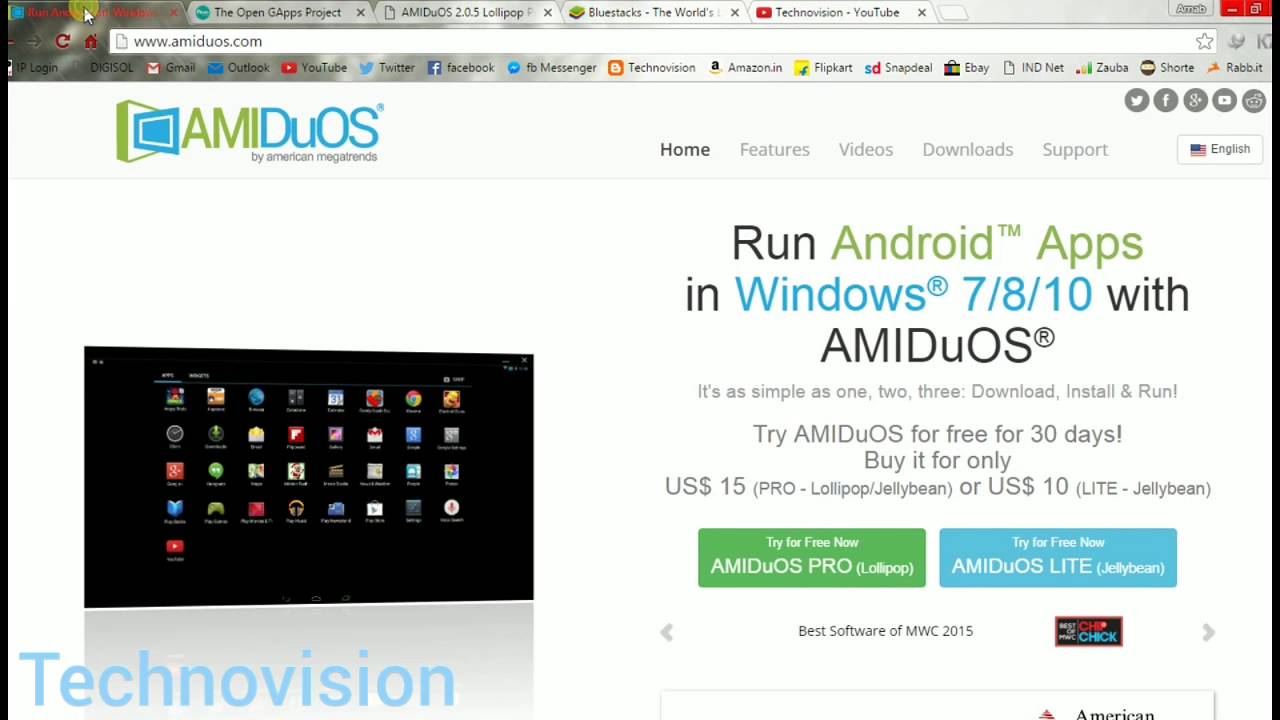Show previous award with left arrow
This screenshot has height=720, width=1280.
pos(667,632)
